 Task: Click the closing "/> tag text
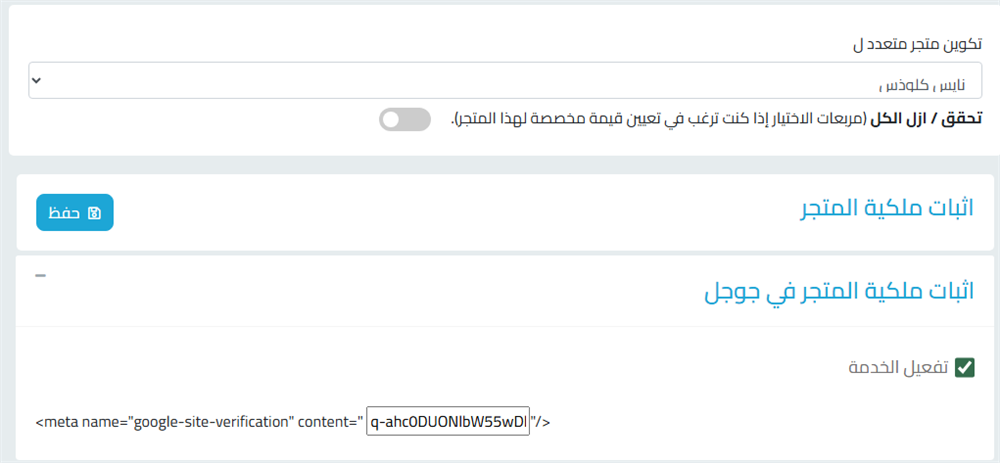541,422
